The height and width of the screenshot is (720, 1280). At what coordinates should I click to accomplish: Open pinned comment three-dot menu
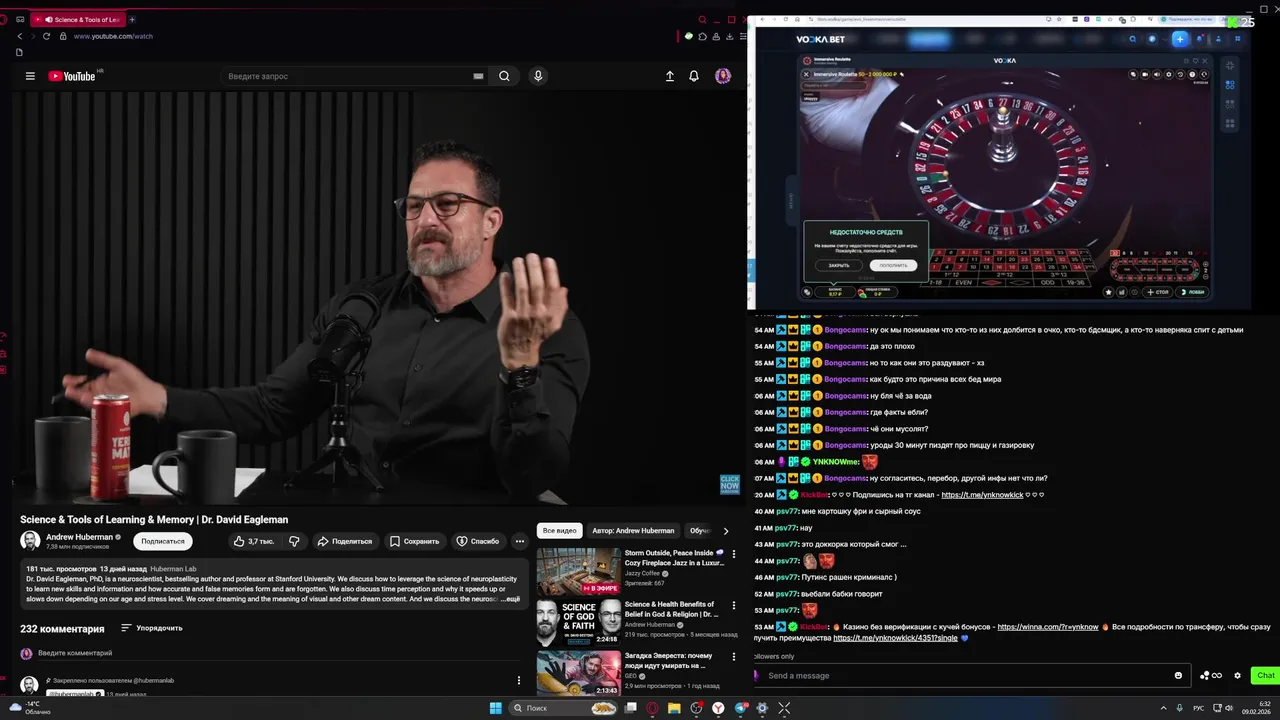click(x=518, y=681)
